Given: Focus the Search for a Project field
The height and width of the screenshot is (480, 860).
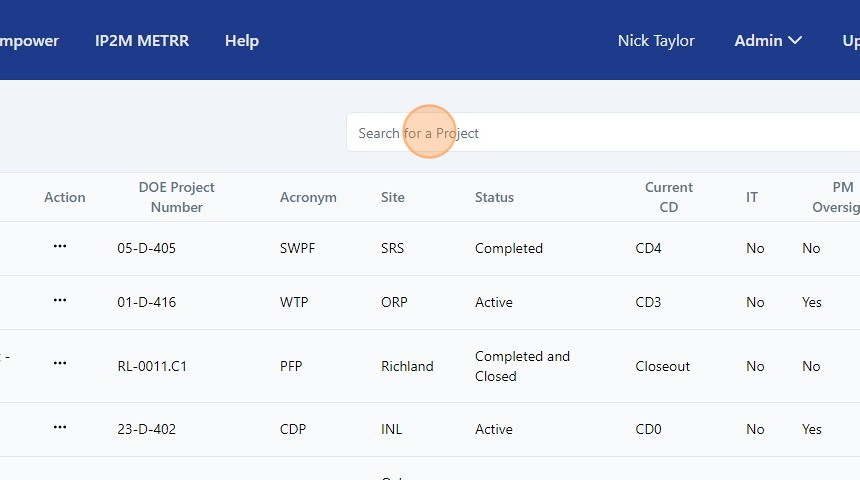Looking at the screenshot, I should point(600,133).
